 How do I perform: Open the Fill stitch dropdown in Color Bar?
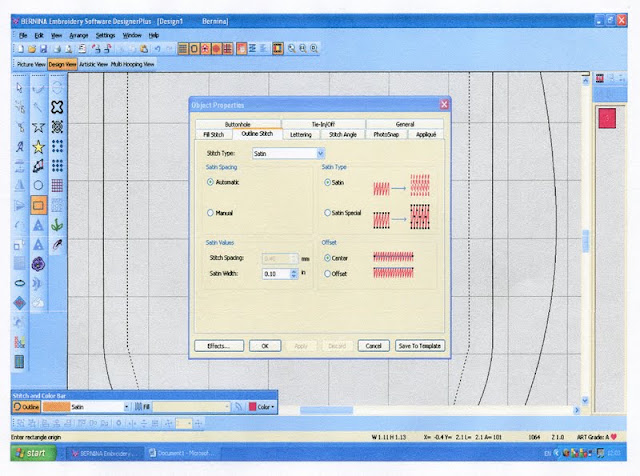click(x=227, y=407)
